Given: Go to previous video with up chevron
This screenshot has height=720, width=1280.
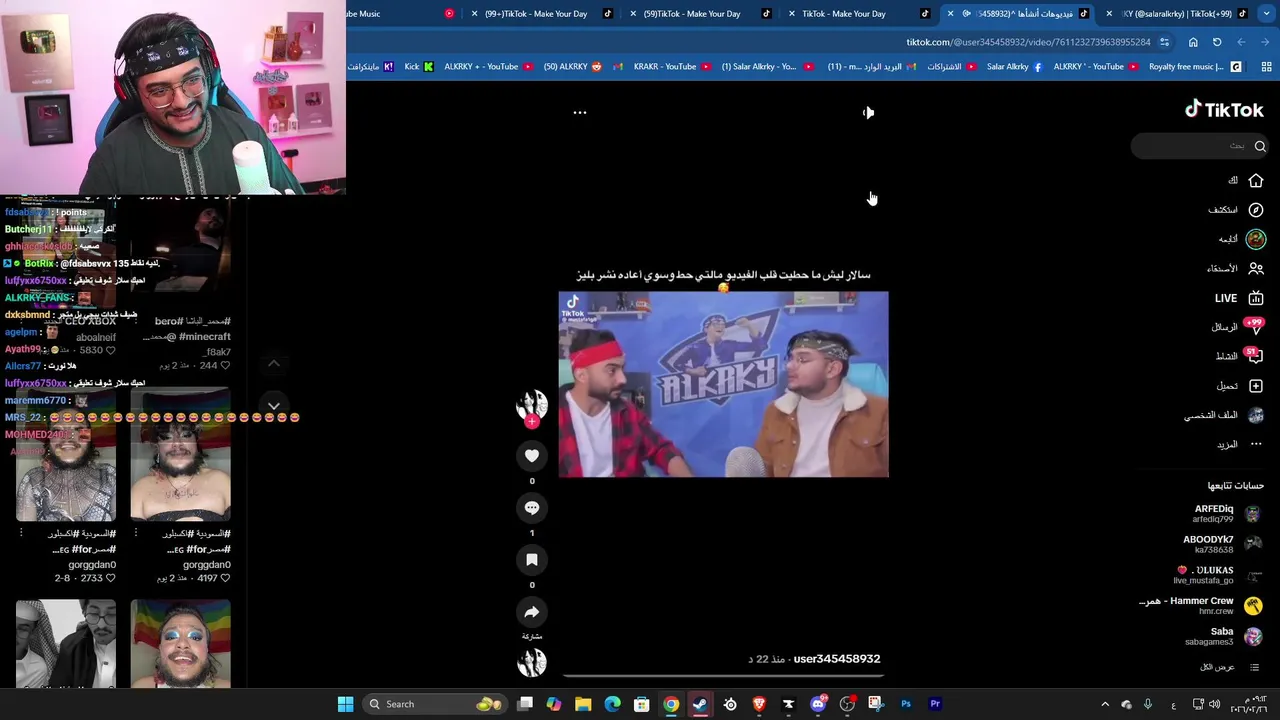Looking at the screenshot, I should coord(274,364).
